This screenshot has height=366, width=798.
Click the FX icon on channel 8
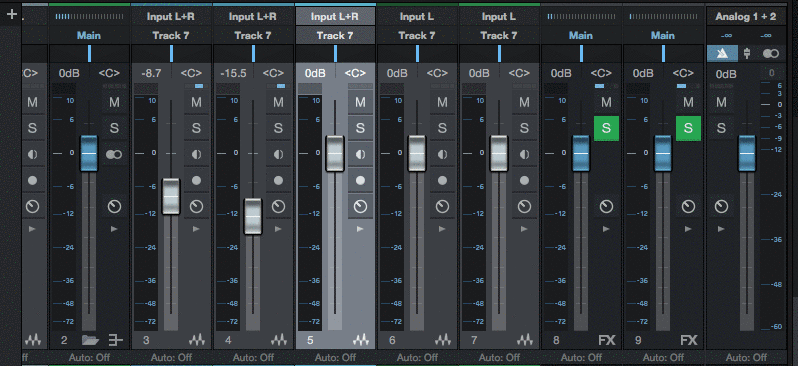pos(607,340)
